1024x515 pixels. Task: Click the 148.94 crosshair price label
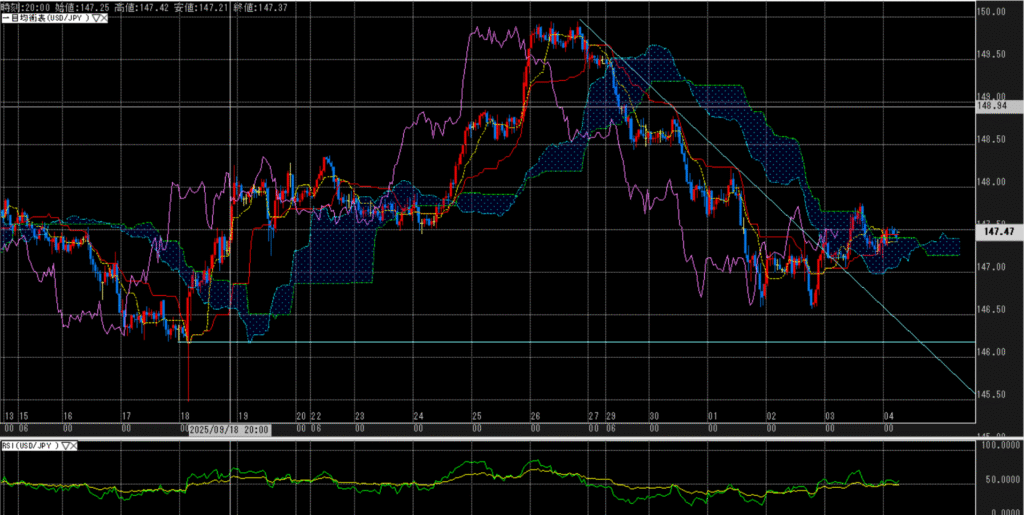click(x=994, y=105)
